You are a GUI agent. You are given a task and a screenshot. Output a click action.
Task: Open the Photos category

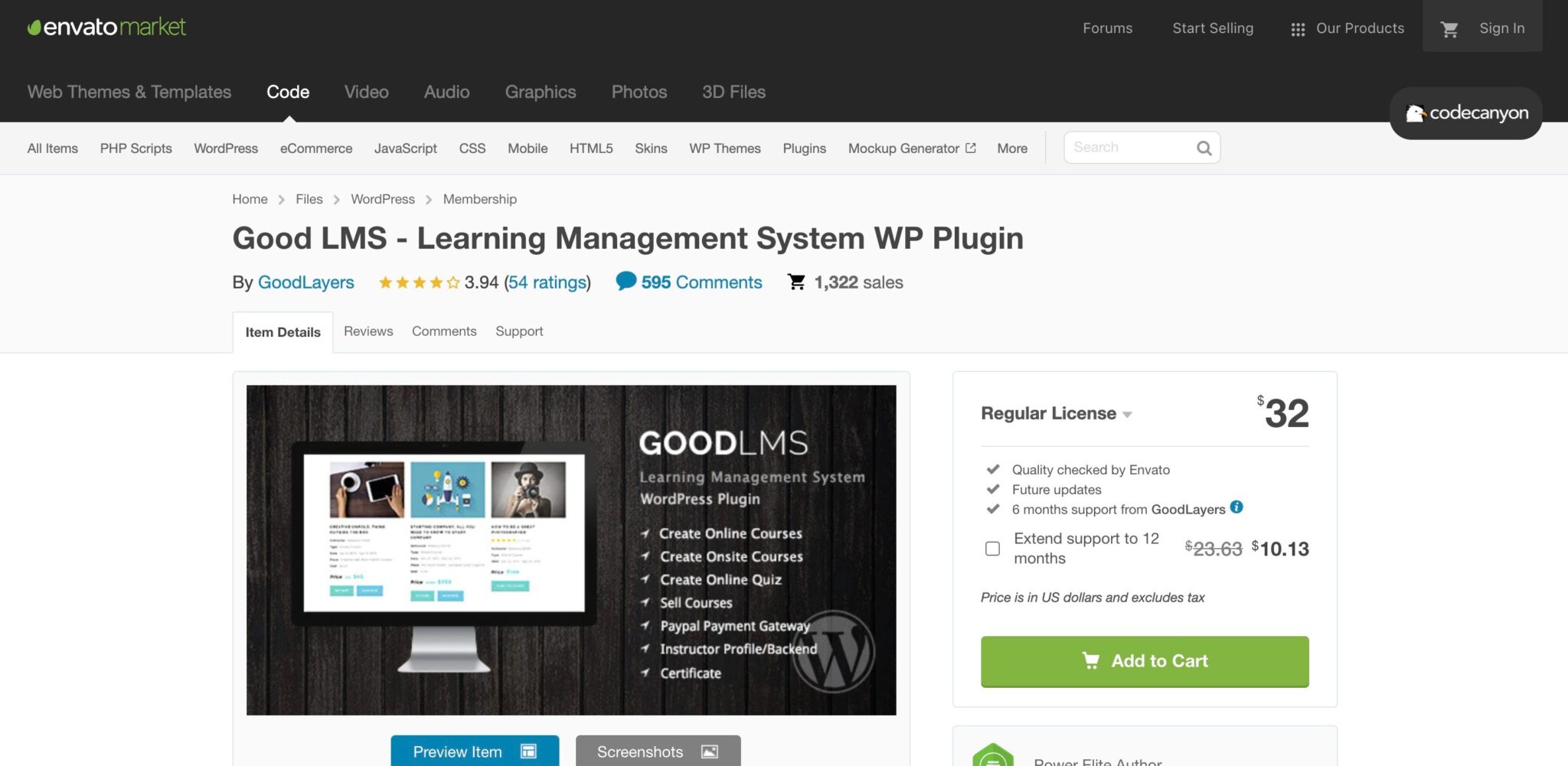(639, 92)
